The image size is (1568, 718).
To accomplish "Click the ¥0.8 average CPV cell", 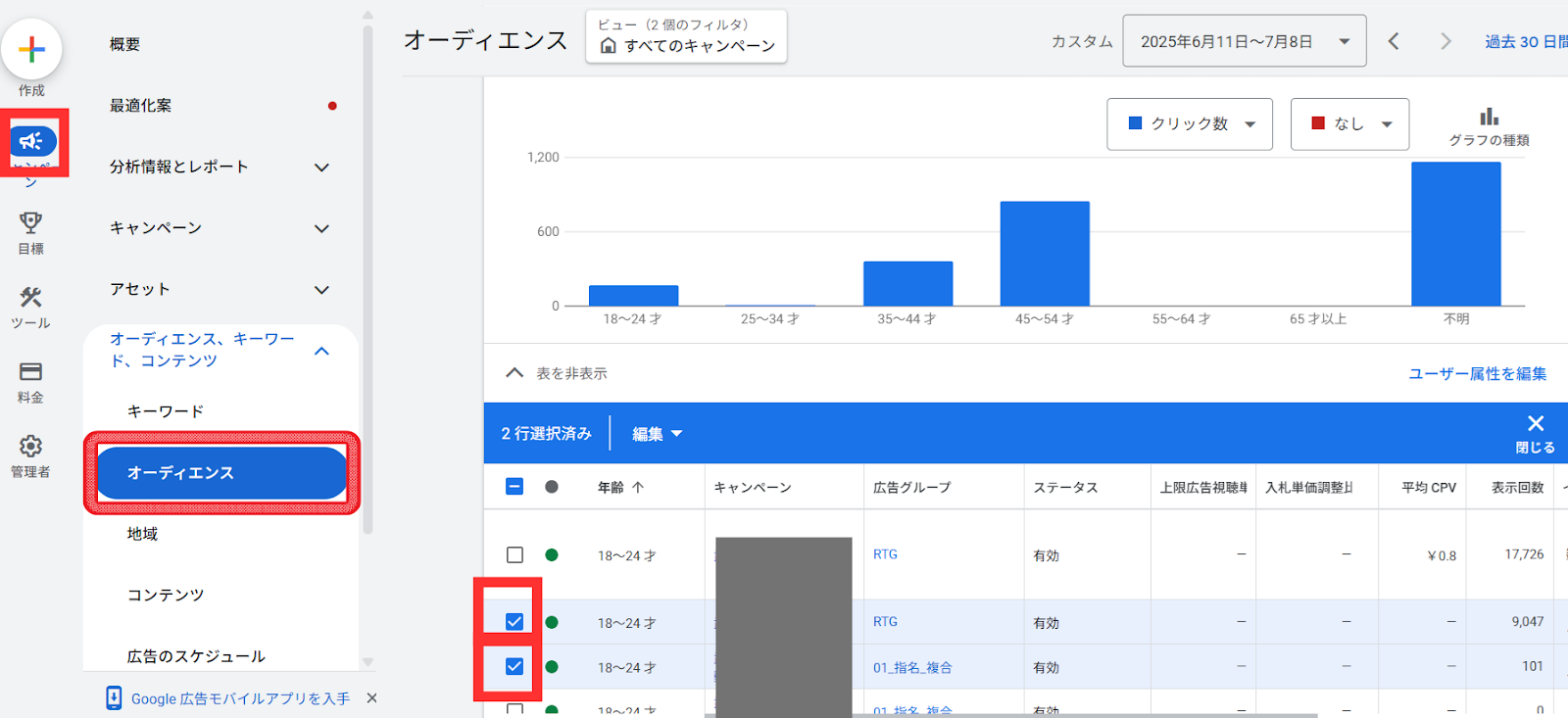I will pyautogui.click(x=1442, y=555).
